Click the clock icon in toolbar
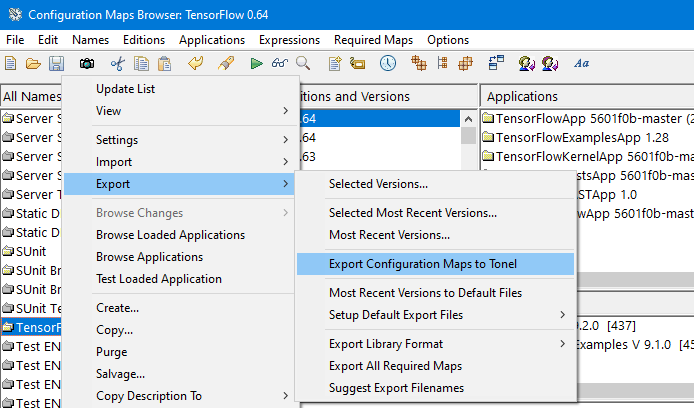The width and height of the screenshot is (694, 408). 388,63
